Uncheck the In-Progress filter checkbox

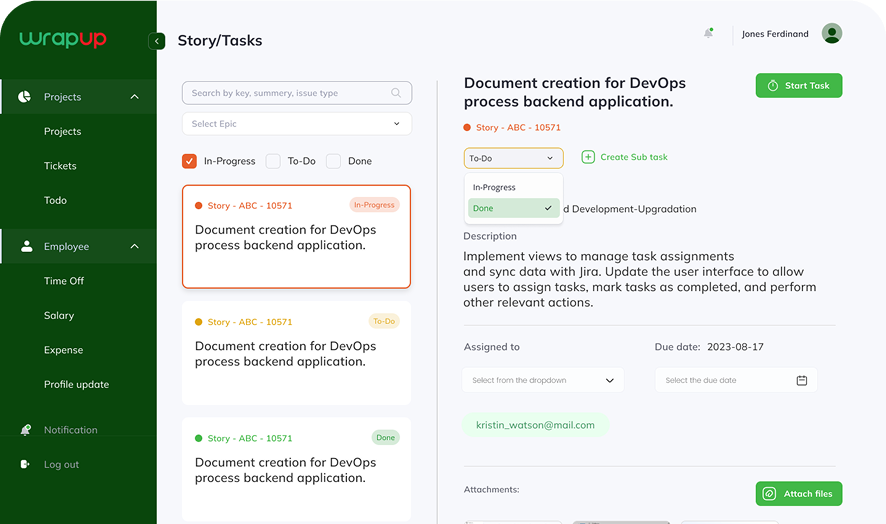pyautogui.click(x=189, y=161)
